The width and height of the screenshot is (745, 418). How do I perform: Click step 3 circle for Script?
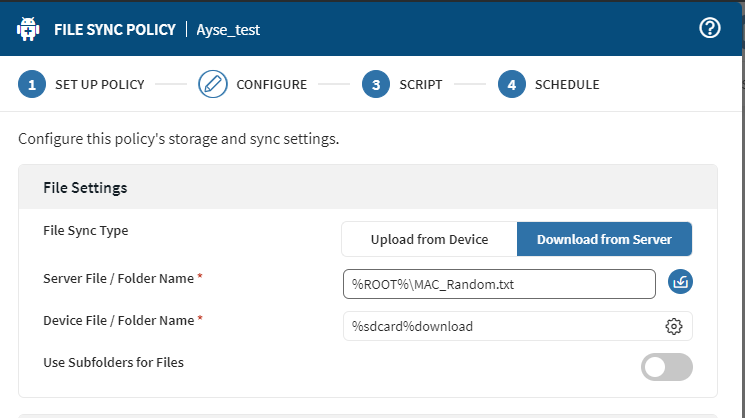coord(376,85)
